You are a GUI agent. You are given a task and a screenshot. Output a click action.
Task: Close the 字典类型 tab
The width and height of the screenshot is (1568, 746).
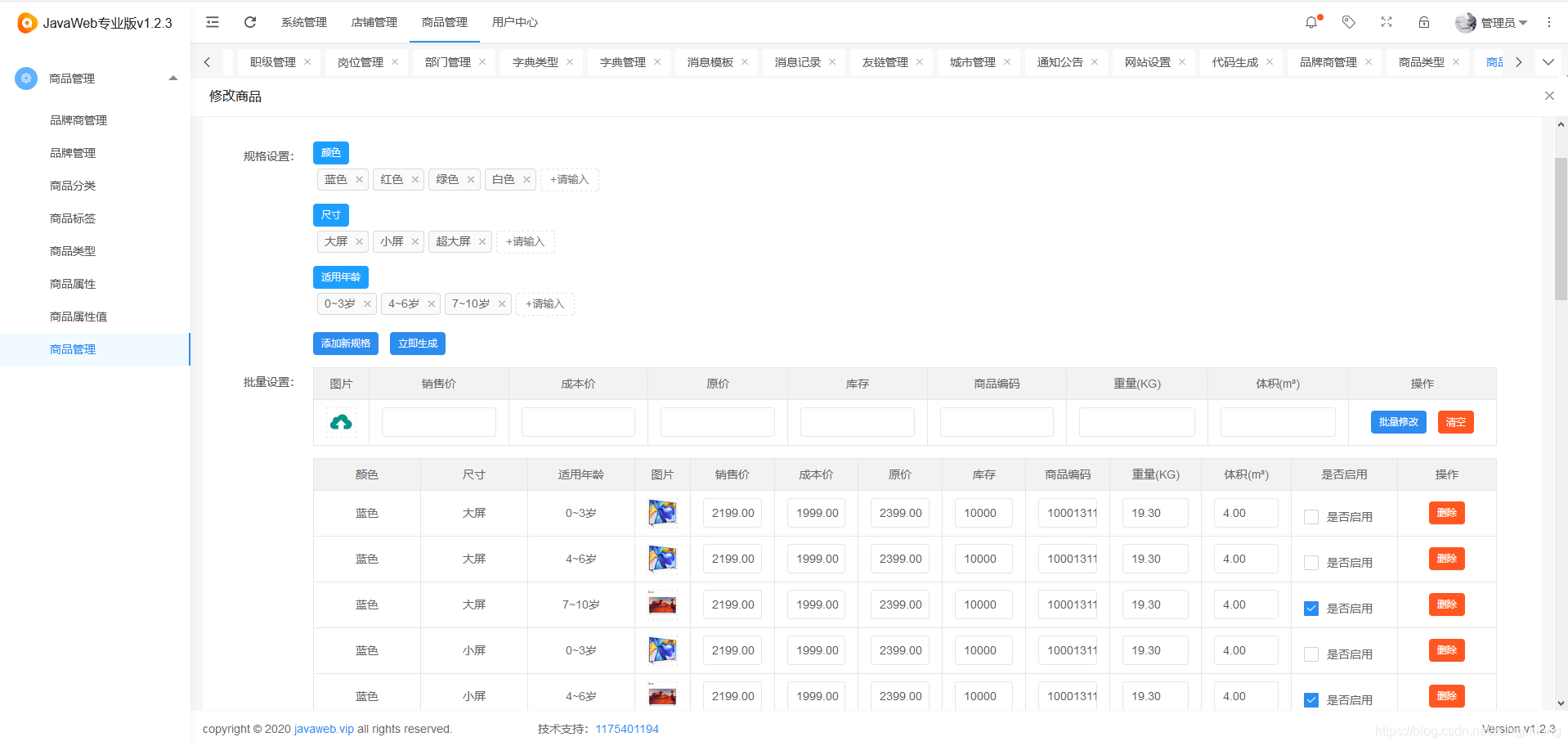570,62
